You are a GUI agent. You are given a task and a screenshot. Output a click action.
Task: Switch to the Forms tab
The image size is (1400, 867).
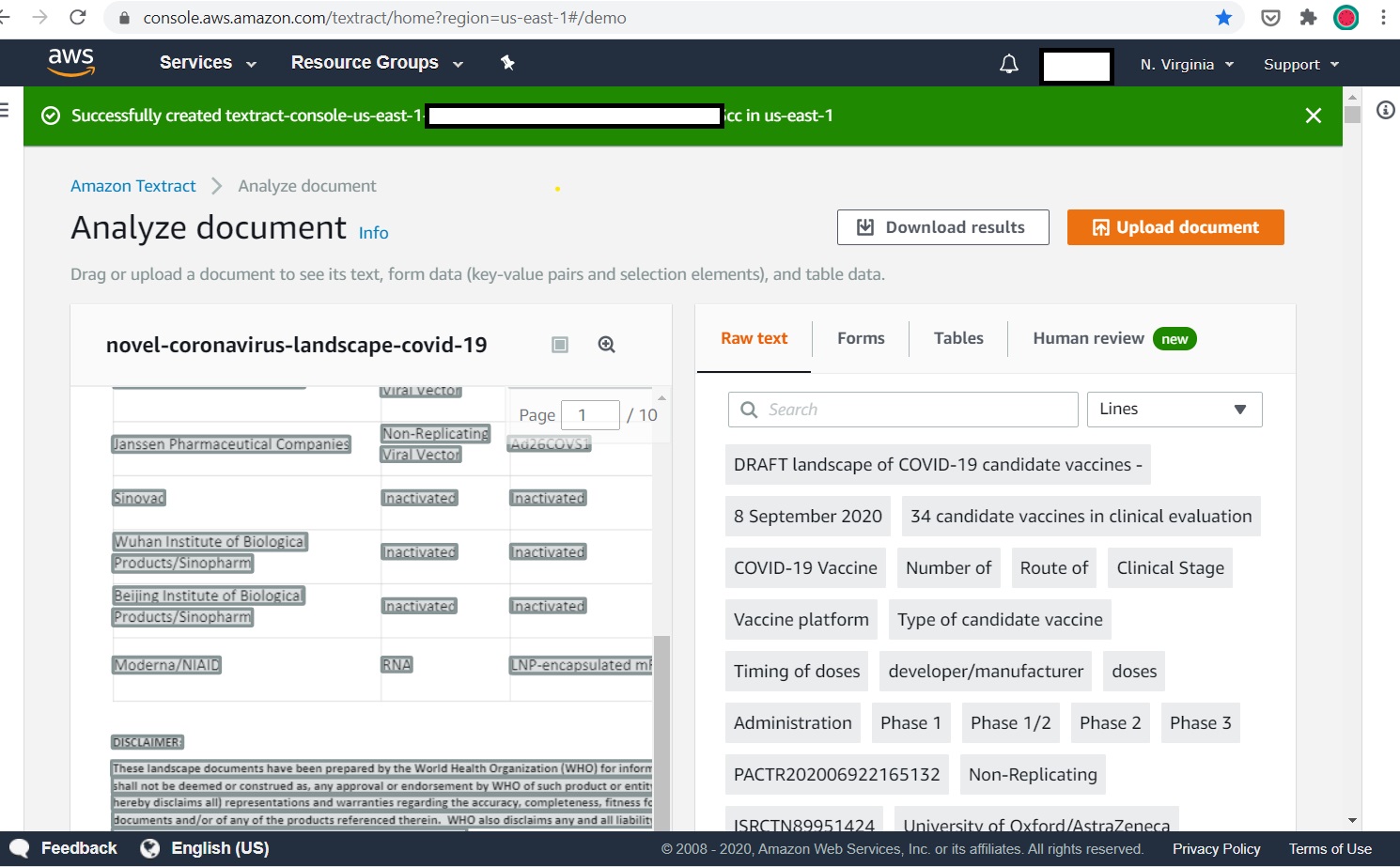[861, 338]
